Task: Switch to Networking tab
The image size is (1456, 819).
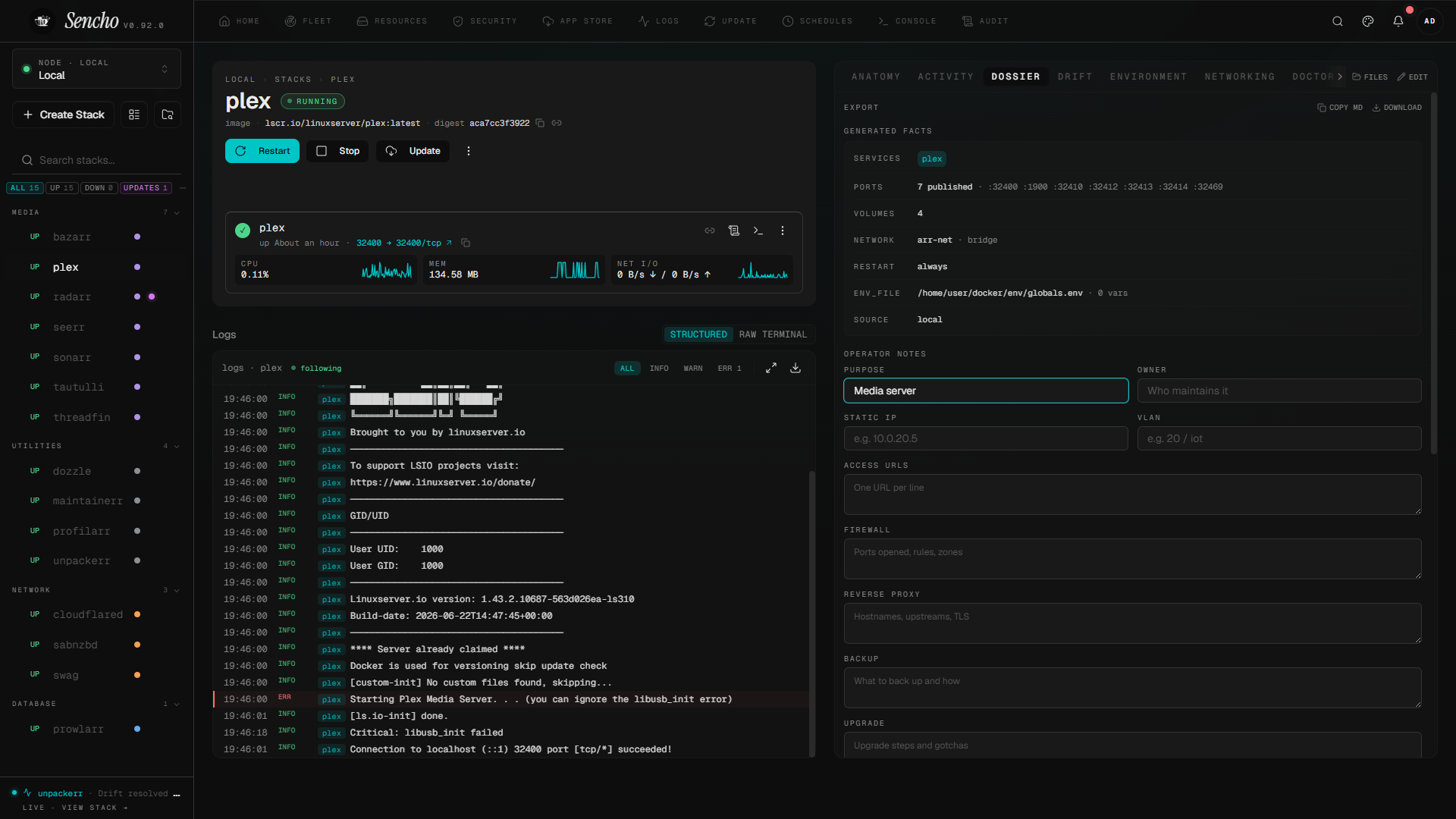Action: [x=1240, y=77]
